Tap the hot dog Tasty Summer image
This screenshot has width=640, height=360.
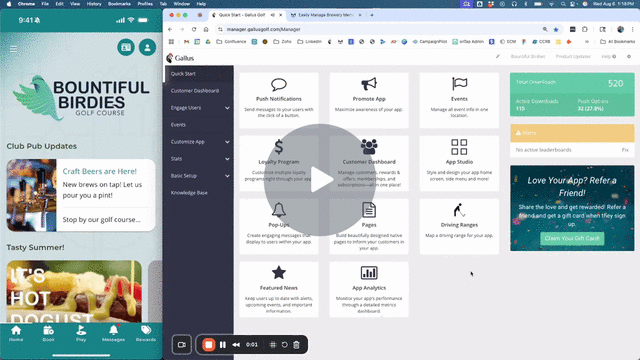(74, 291)
